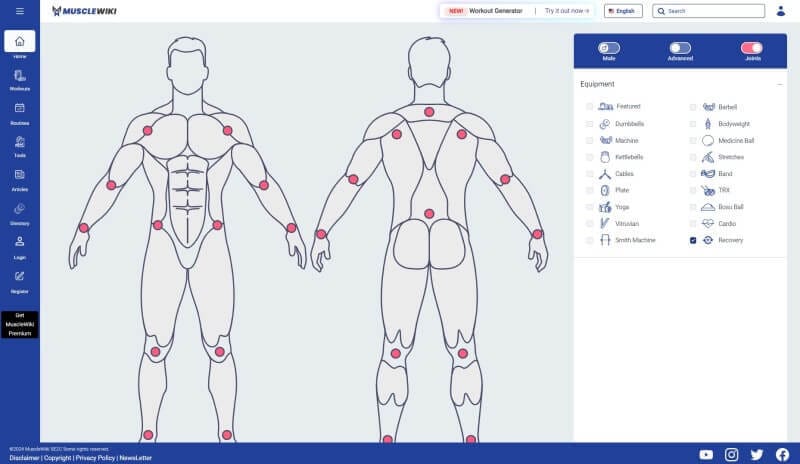Click the Cables equipment icon

tap(605, 174)
